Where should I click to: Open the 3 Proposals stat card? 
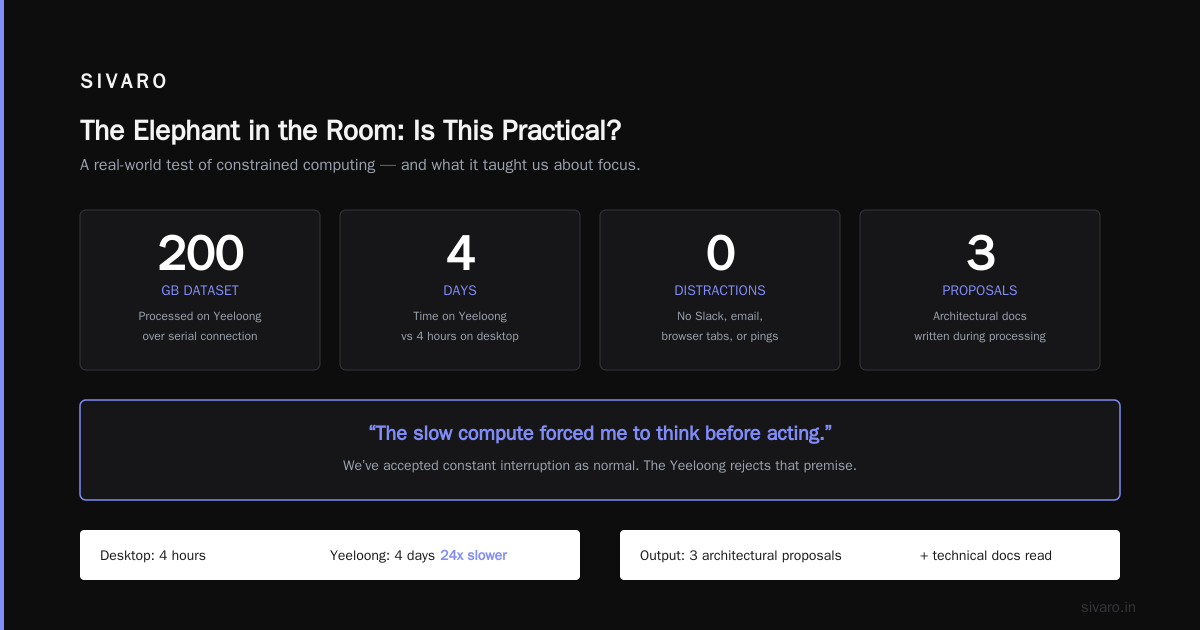pos(980,290)
